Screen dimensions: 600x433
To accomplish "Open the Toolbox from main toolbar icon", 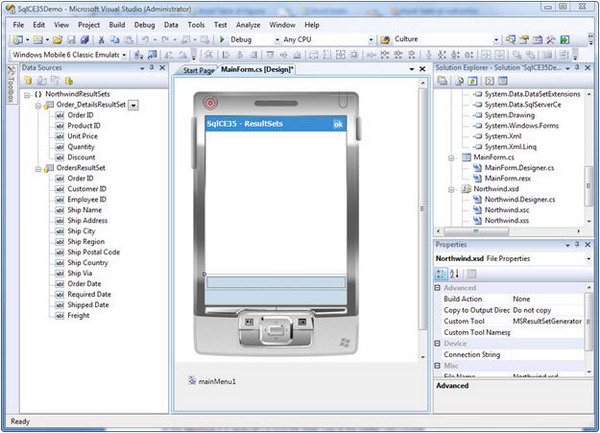I will [551, 39].
